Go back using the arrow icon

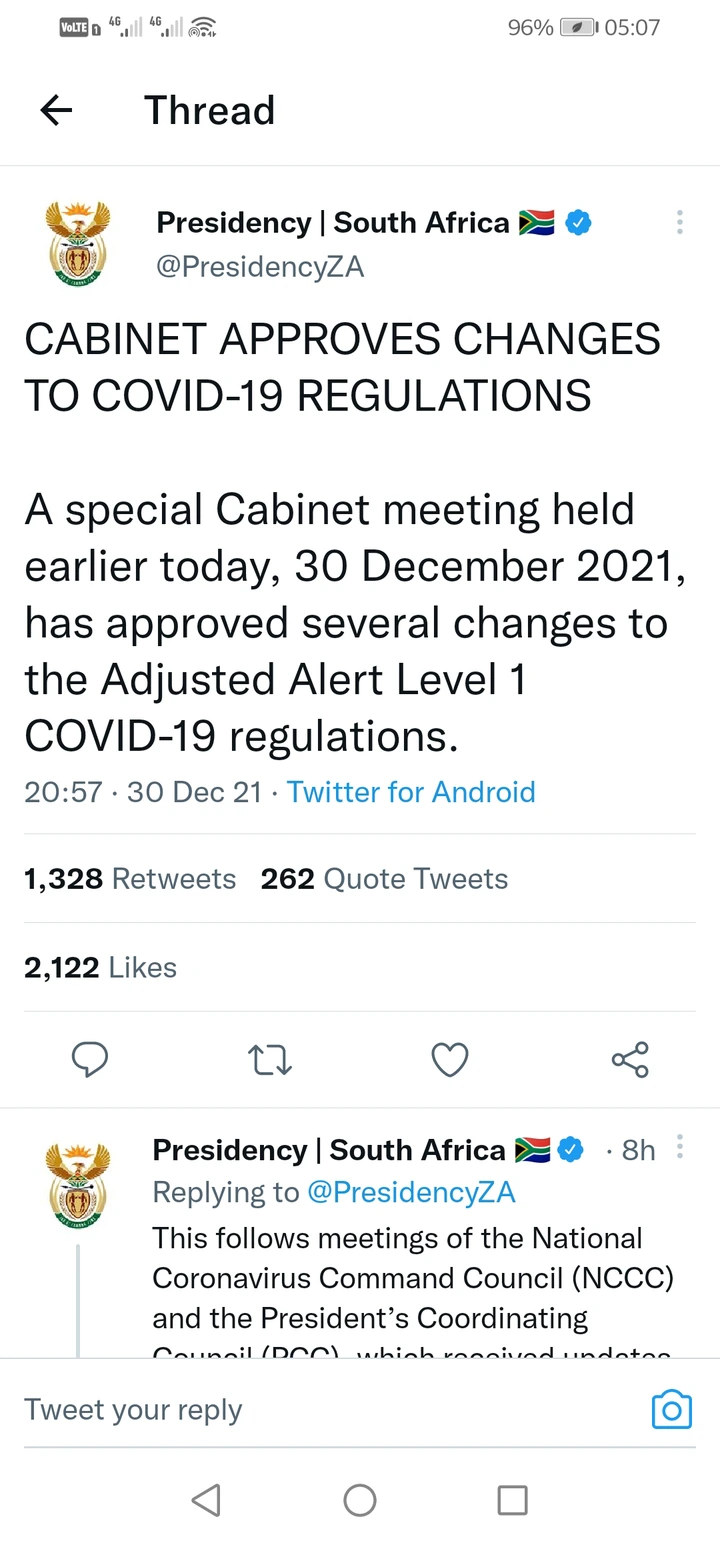56,110
